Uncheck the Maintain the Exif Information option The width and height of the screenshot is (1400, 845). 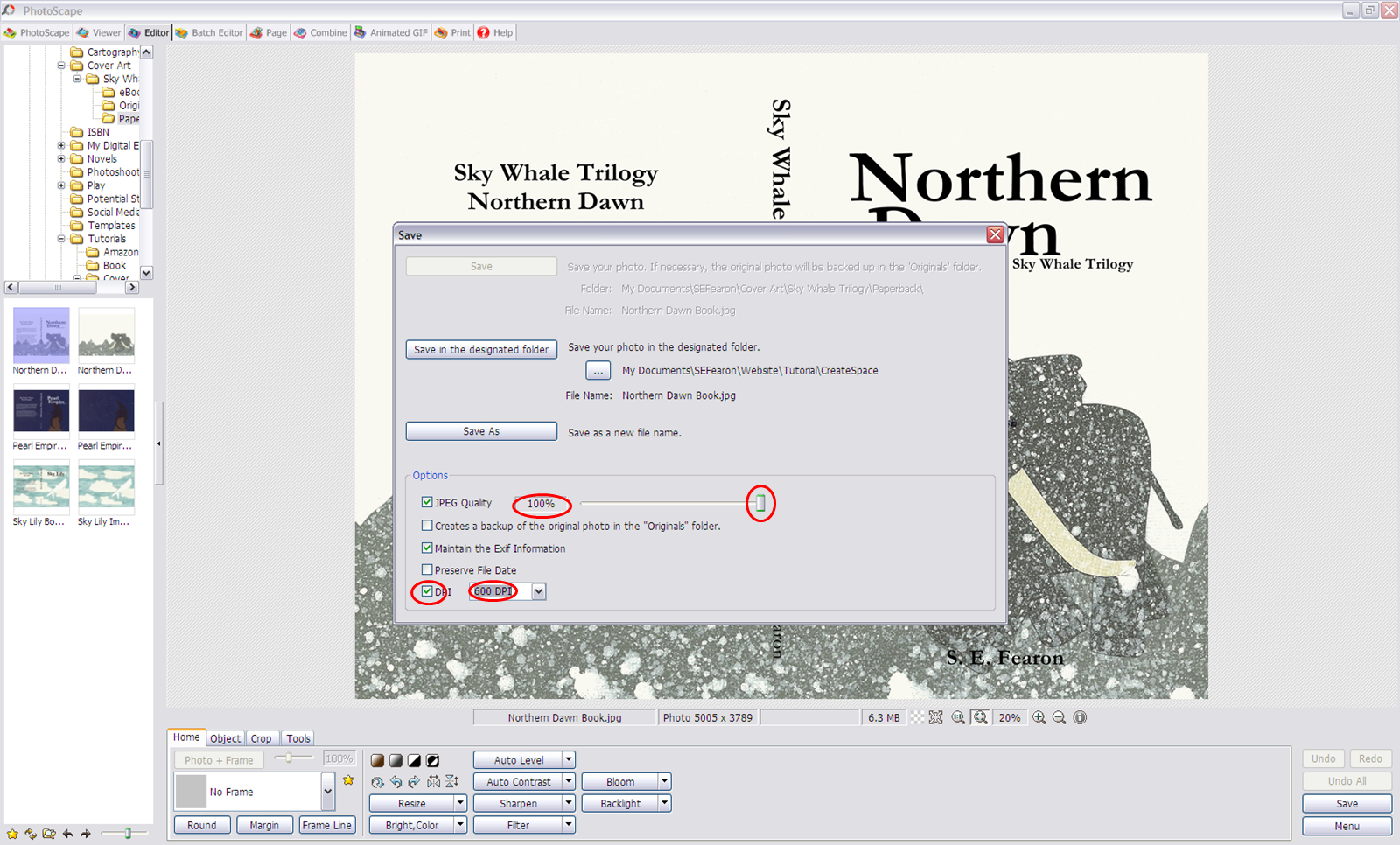[x=427, y=548]
